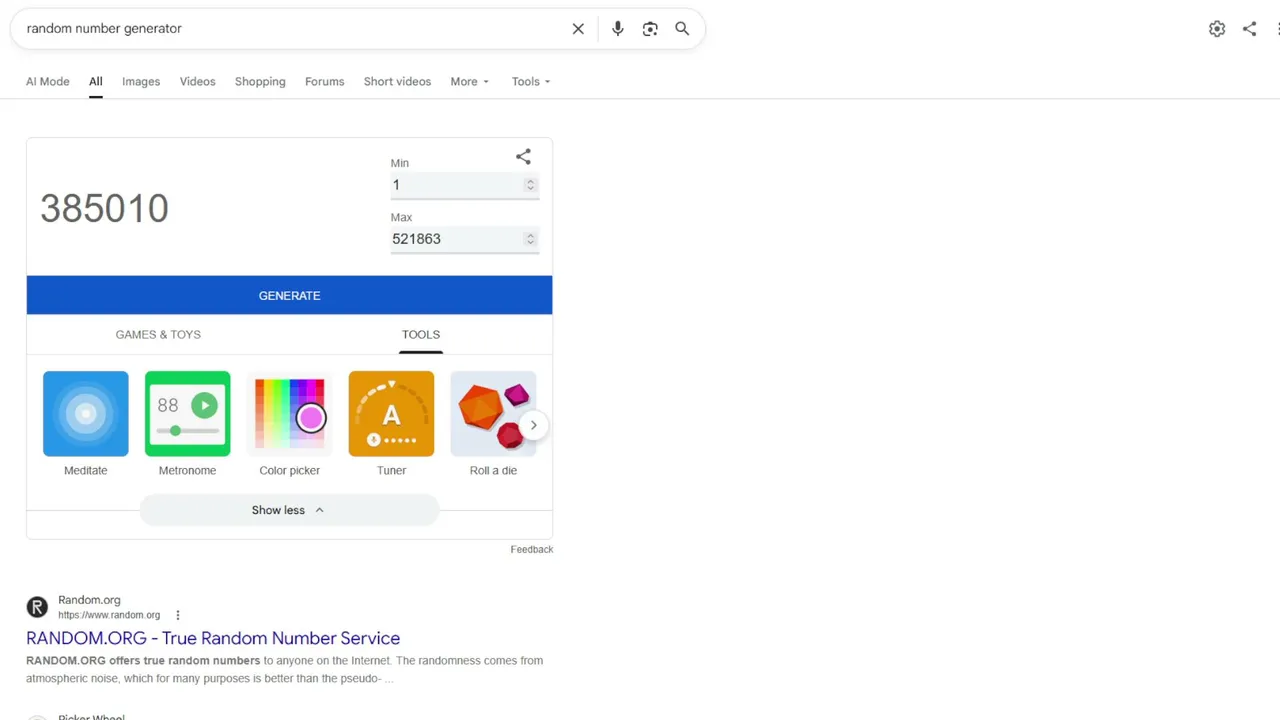
Task: Open Google Lens image search
Action: point(650,29)
